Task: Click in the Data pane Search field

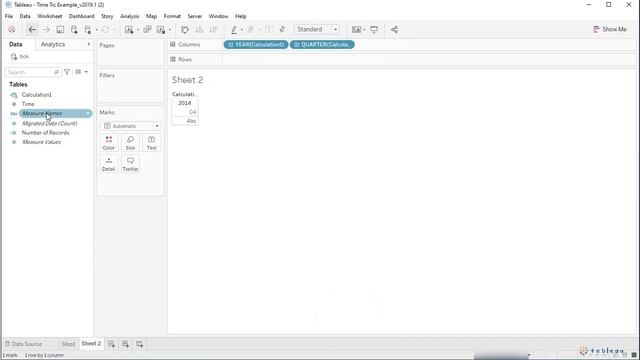Action: [33, 72]
